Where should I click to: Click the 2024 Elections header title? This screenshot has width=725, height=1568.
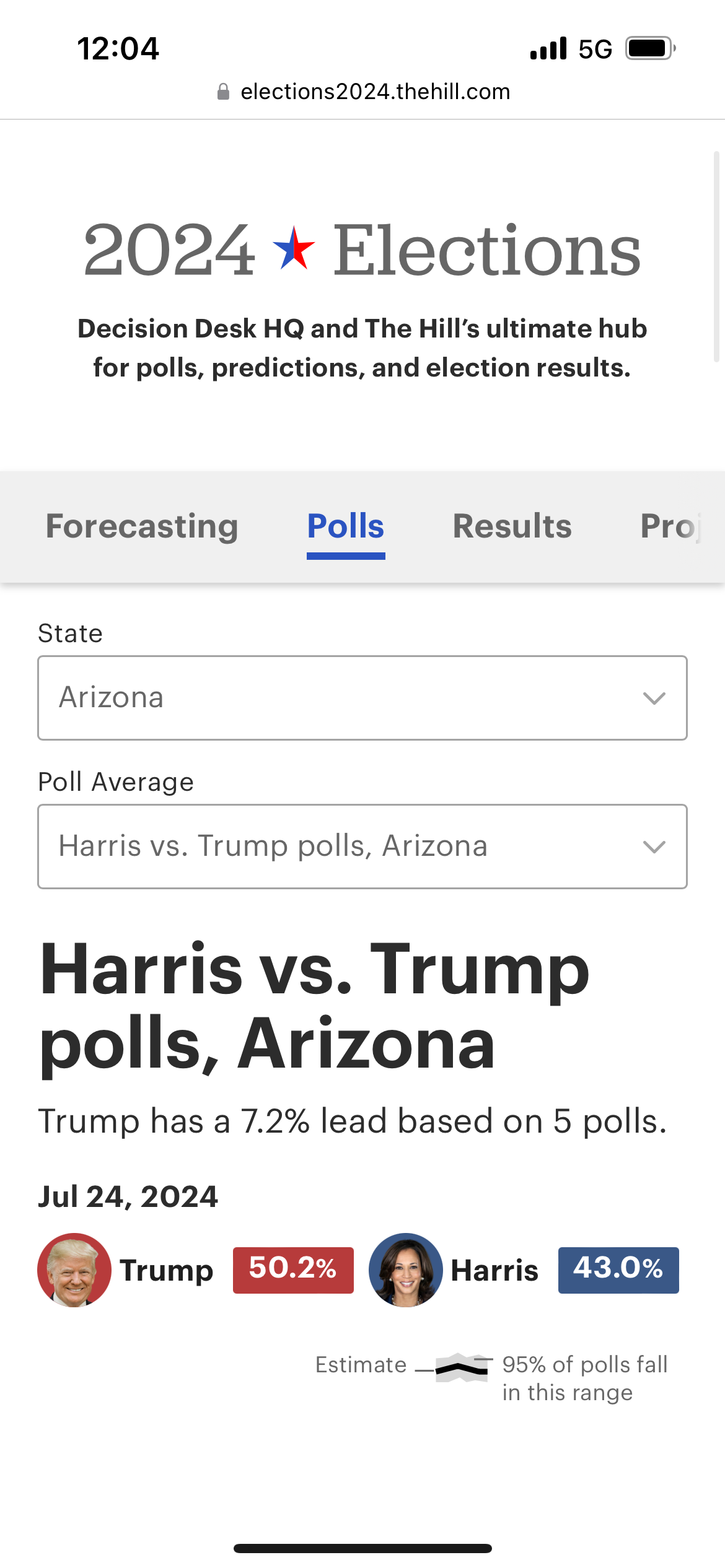362,250
